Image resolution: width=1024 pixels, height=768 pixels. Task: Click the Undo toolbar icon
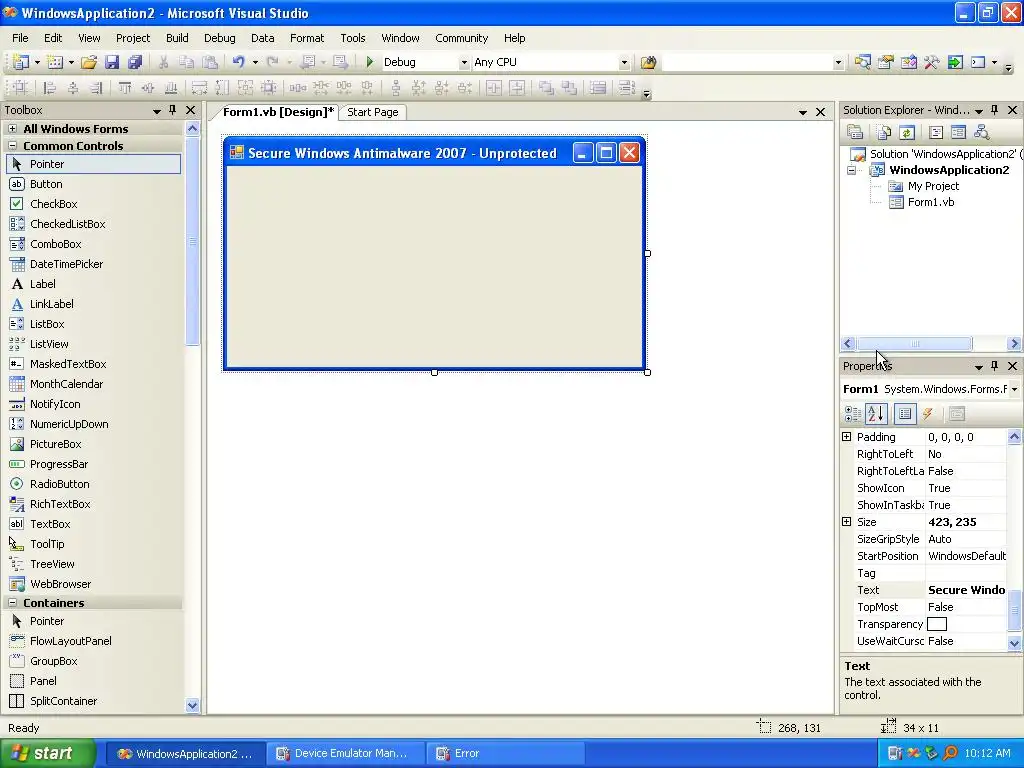click(x=238, y=62)
